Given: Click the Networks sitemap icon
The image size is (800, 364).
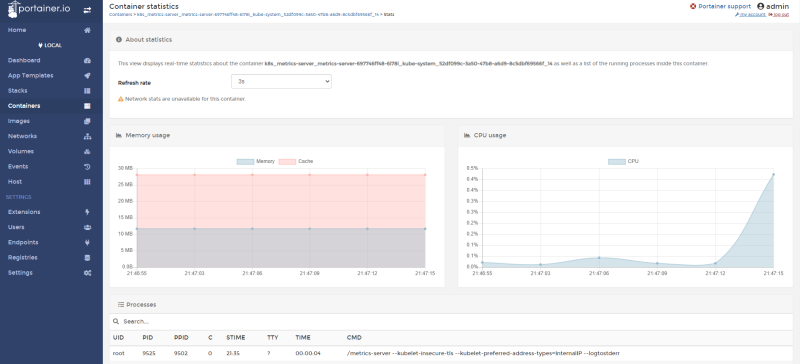Looking at the screenshot, I should tap(87, 136).
